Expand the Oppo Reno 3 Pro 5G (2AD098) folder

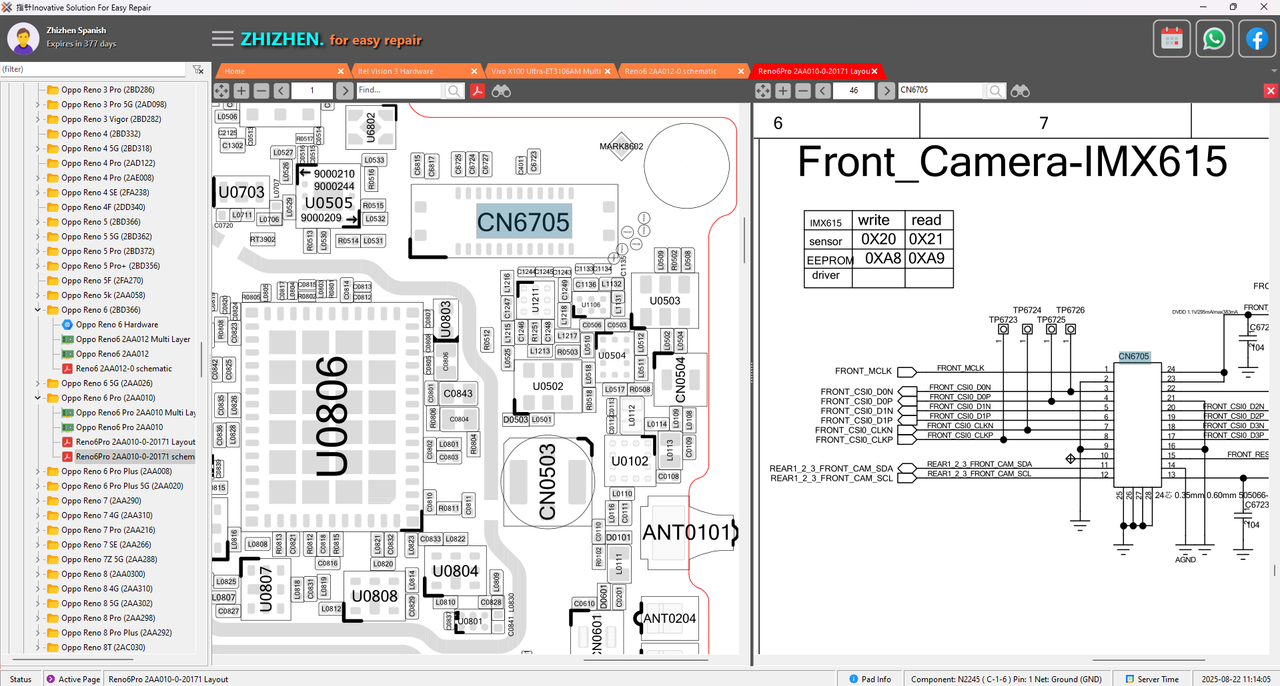tap(39, 104)
